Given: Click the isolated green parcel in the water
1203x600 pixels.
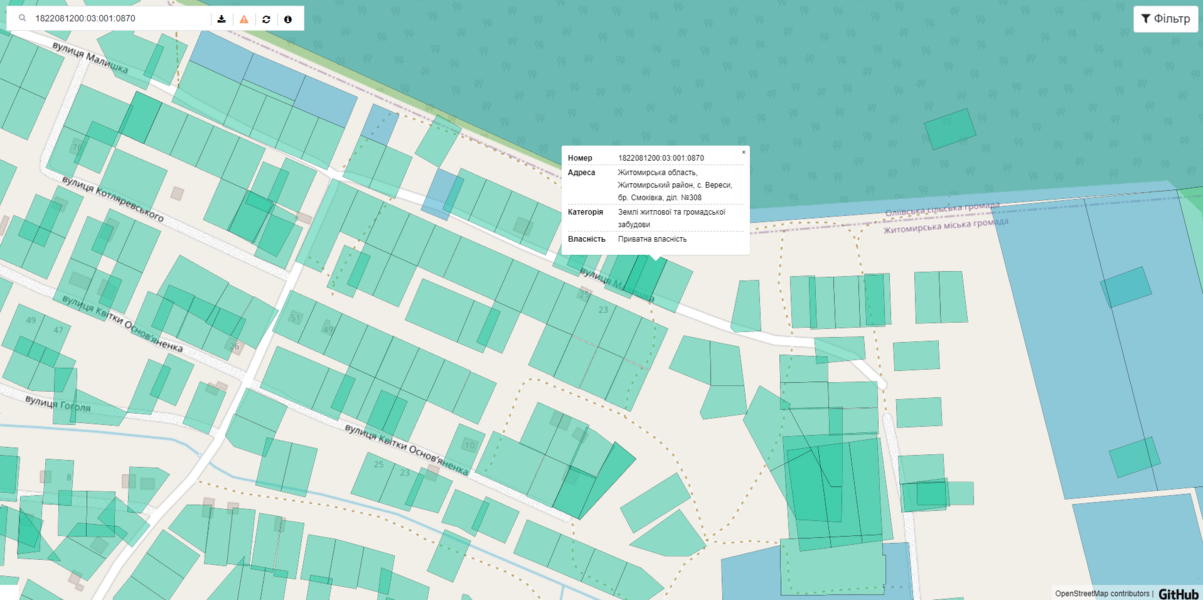Looking at the screenshot, I should tap(949, 129).
